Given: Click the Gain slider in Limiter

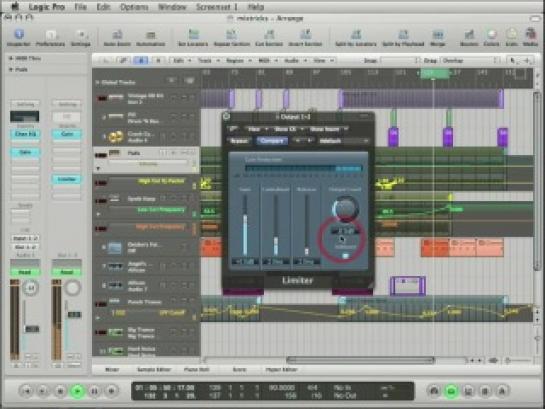Looking at the screenshot, I should [245, 225].
